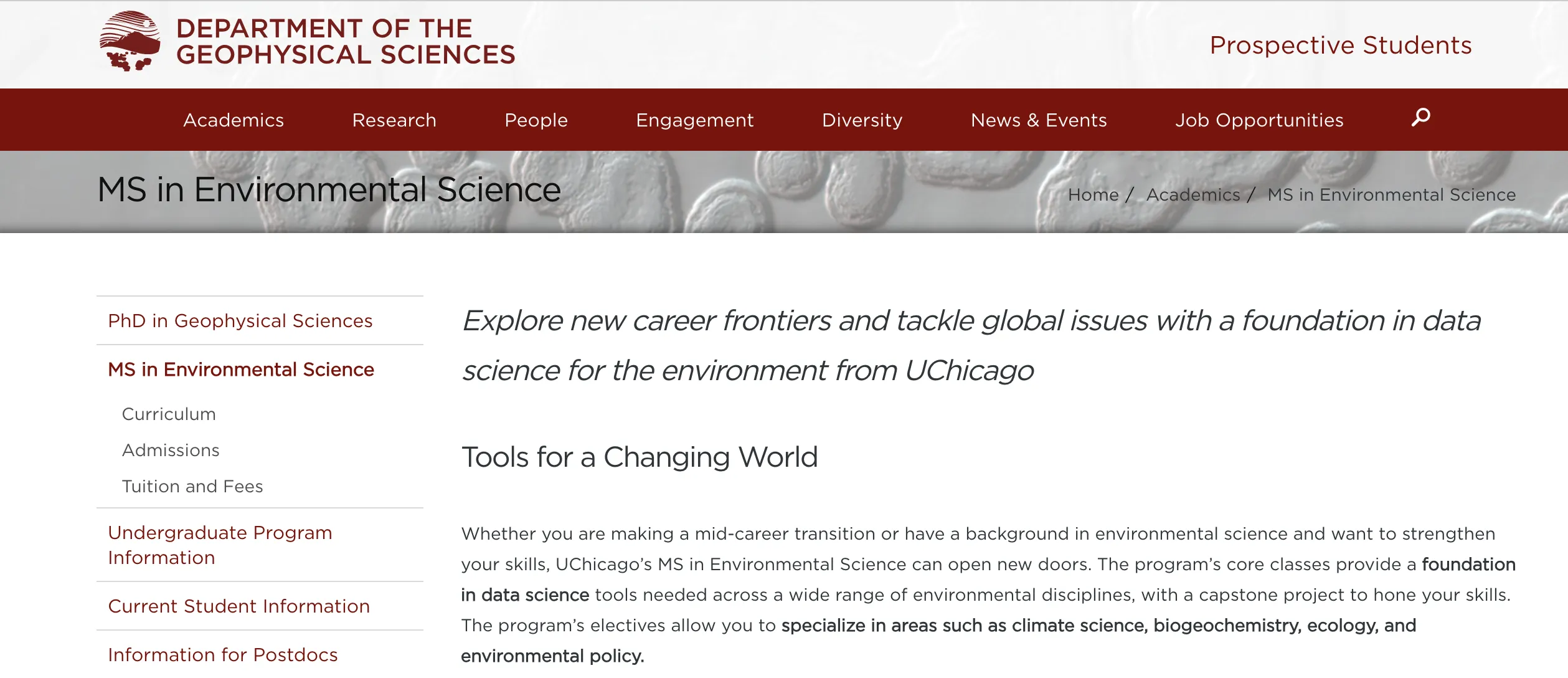1568x678 pixels.
Task: Click Home in the breadcrumb trail
Action: click(x=1093, y=194)
